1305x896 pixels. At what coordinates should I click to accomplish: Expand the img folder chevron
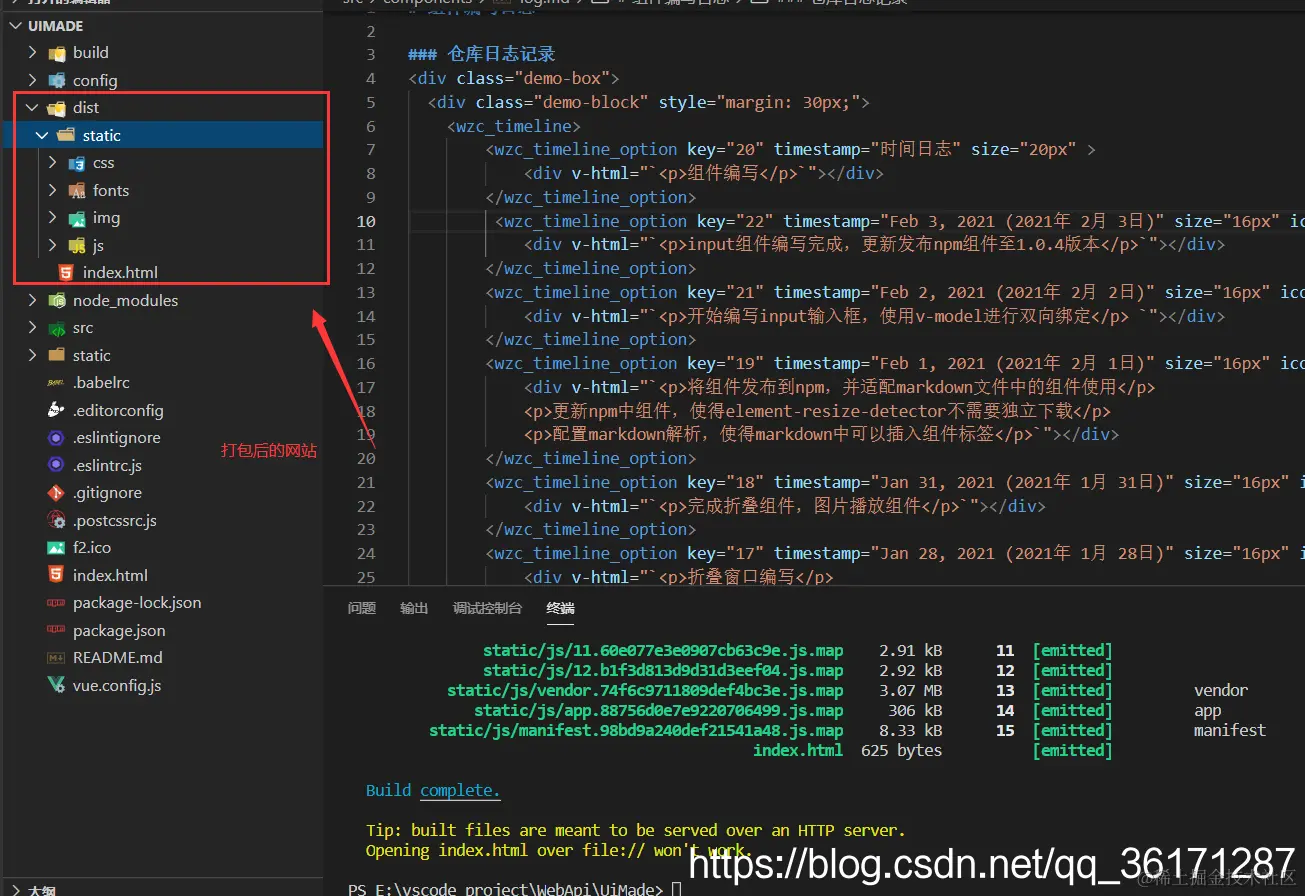coord(53,218)
